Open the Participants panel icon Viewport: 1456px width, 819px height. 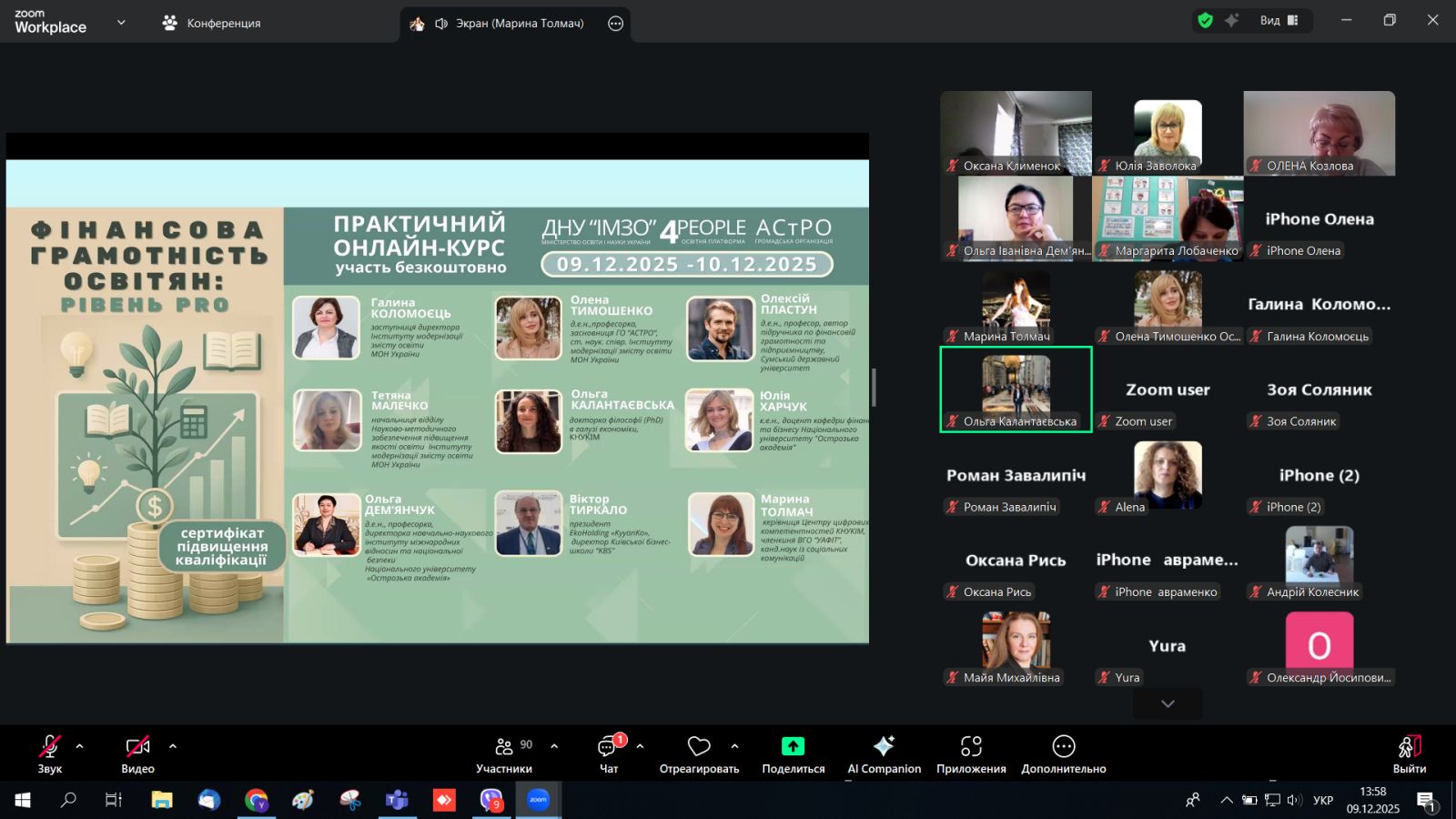pos(503,747)
